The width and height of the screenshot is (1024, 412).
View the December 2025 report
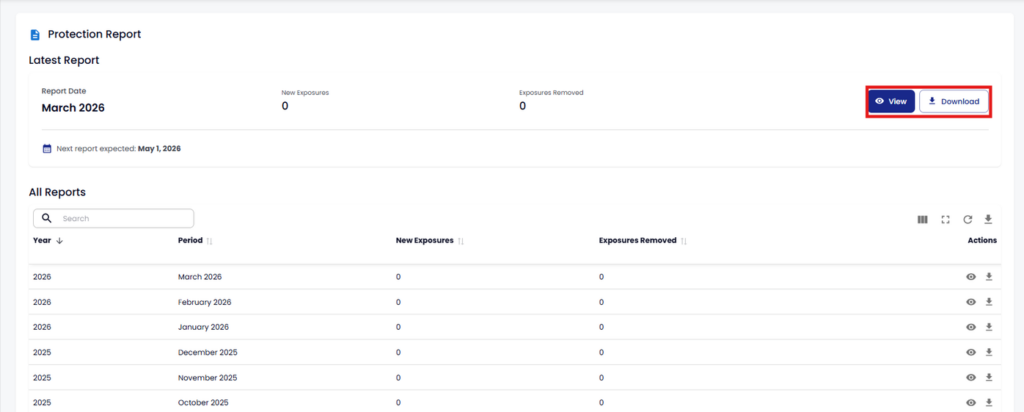971,353
